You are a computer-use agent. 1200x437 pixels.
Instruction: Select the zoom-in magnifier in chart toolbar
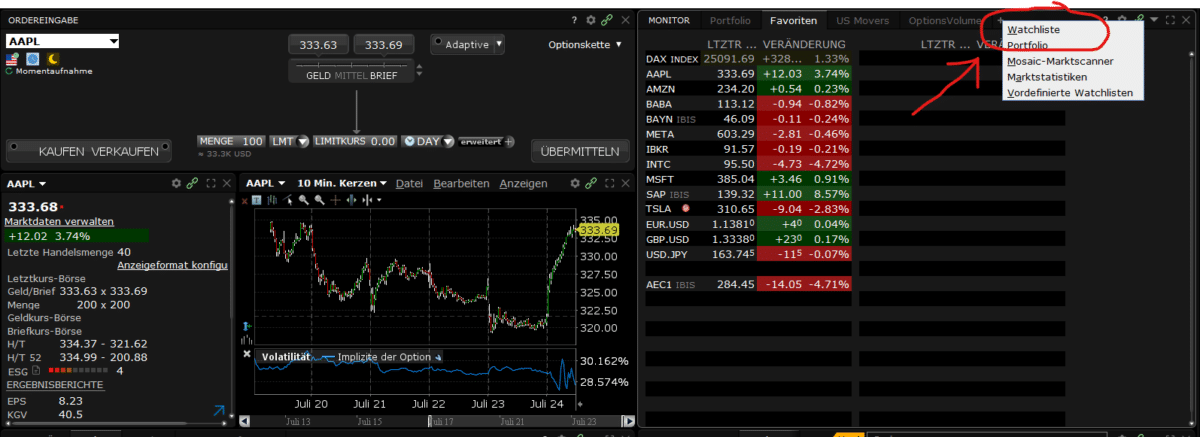(303, 201)
